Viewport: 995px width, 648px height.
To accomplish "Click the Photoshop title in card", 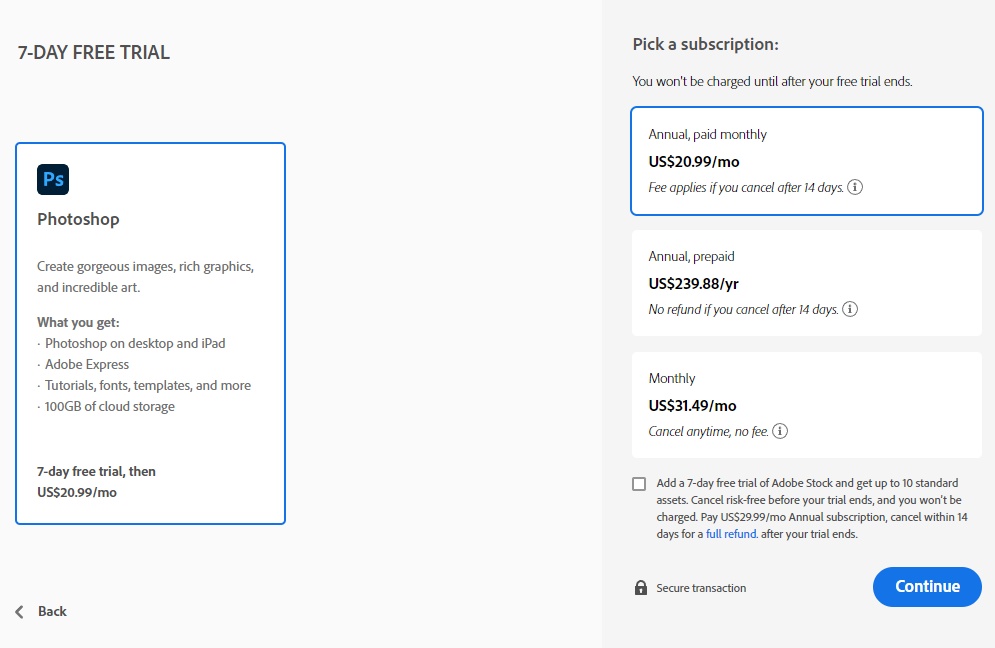I will (78, 219).
